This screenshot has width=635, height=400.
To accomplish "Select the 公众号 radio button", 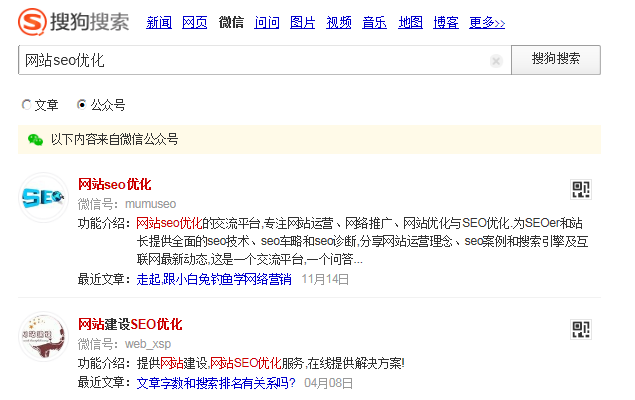I will [x=82, y=105].
